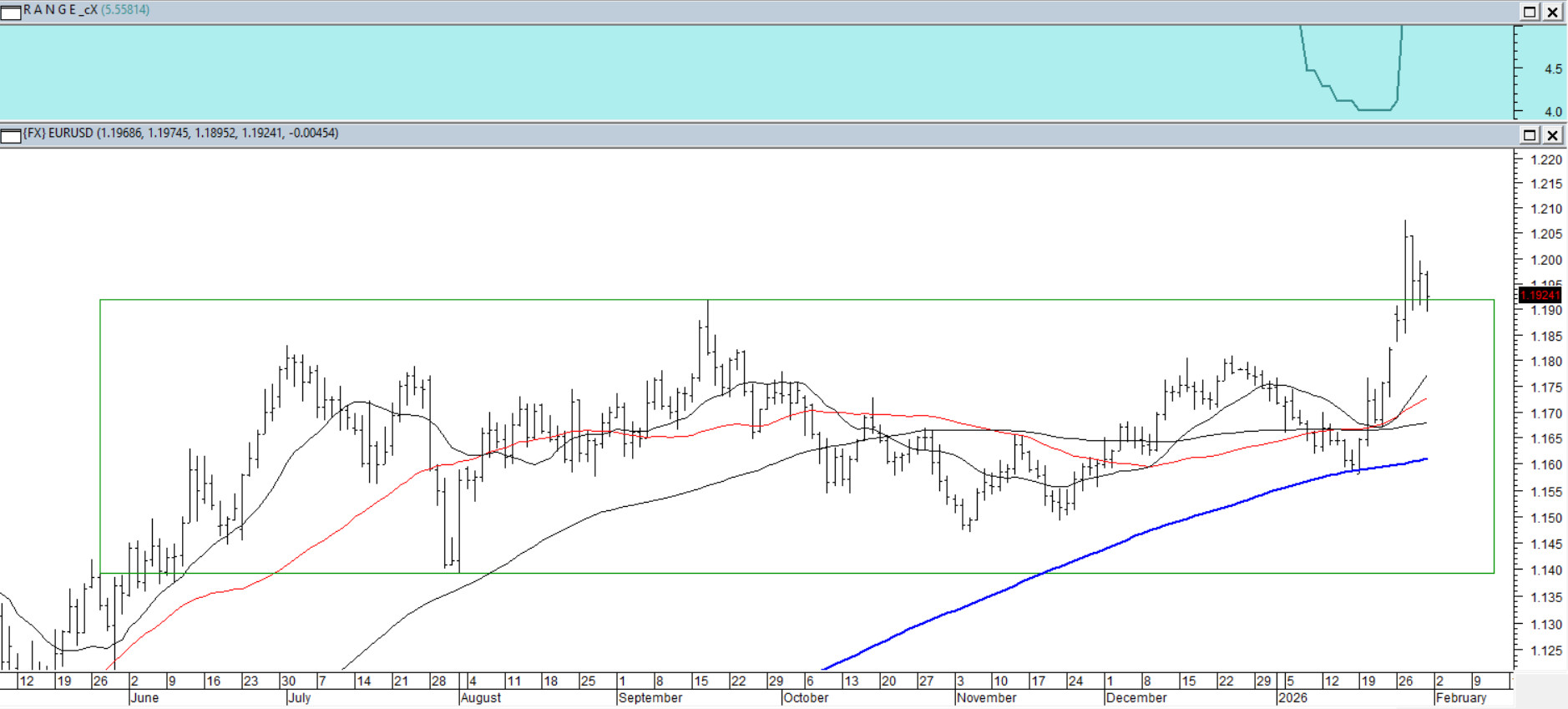Click the June label on date axis
This screenshot has height=709, width=1568.
pos(144,698)
